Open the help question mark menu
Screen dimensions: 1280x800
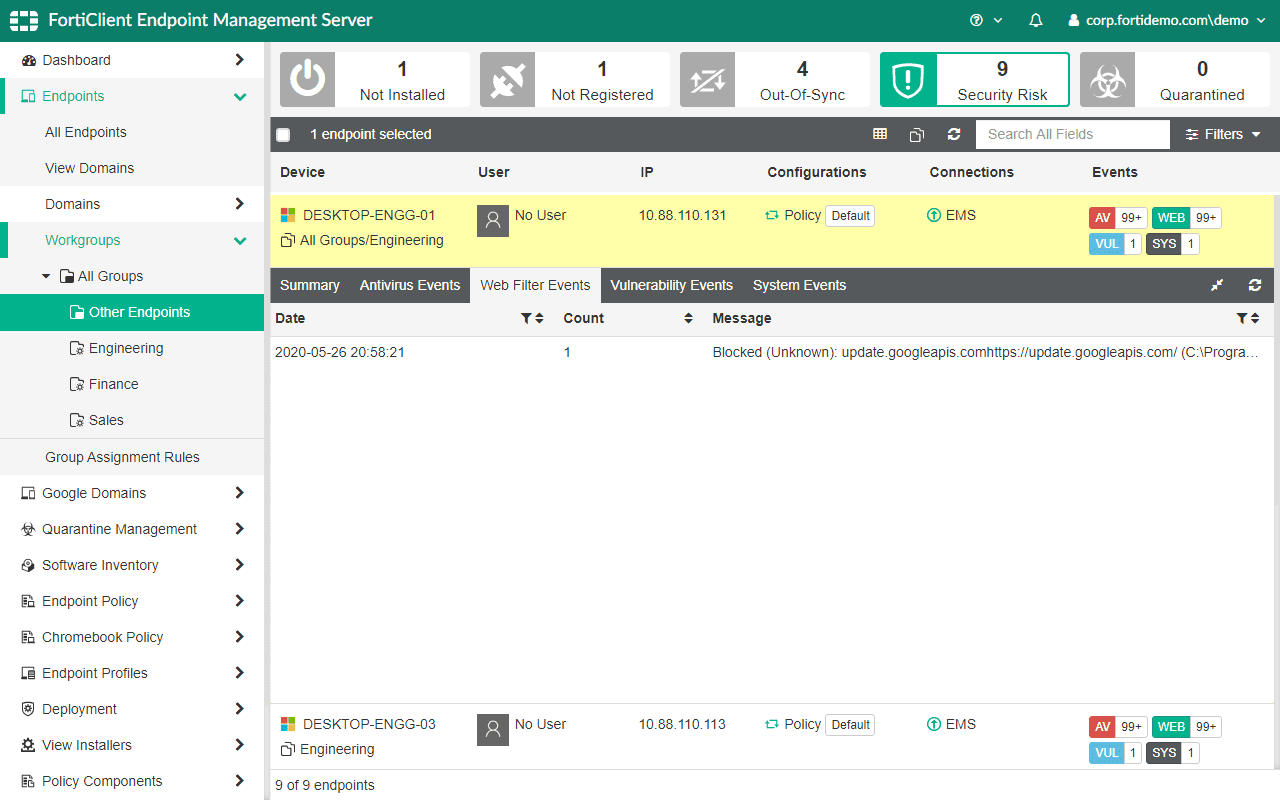[x=986, y=20]
